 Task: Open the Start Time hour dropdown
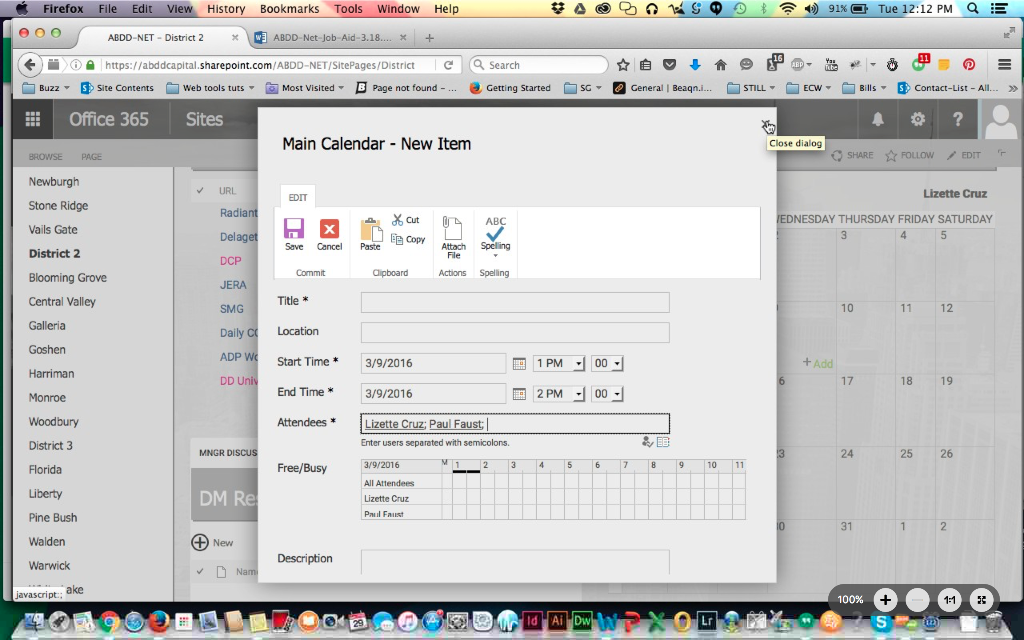[x=559, y=363]
